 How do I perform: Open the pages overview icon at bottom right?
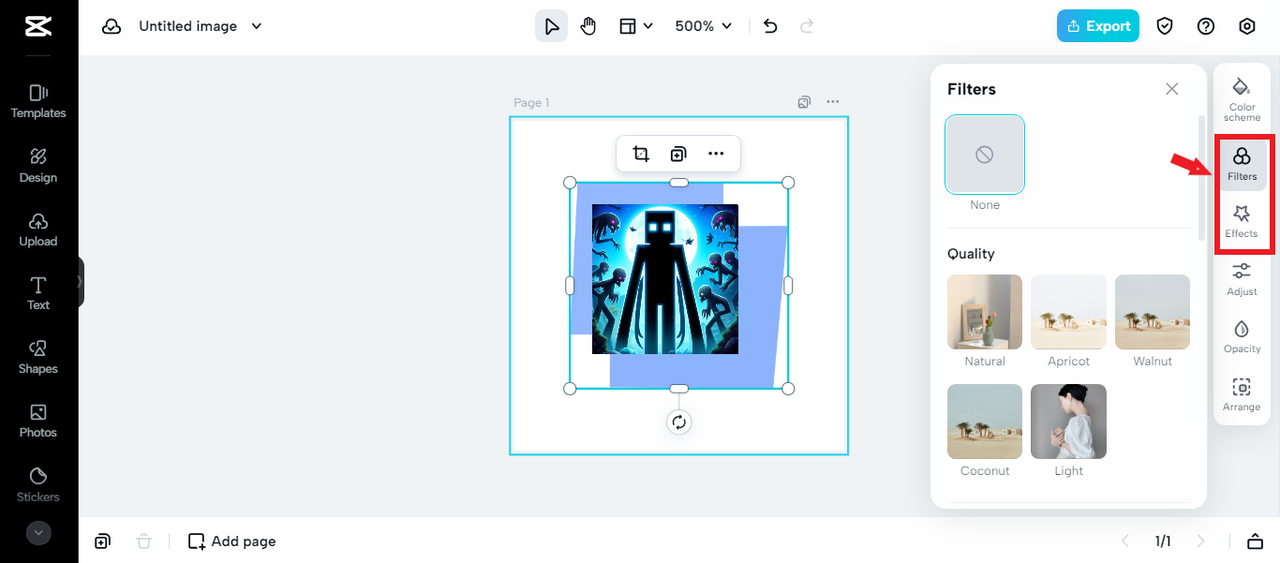(1255, 541)
